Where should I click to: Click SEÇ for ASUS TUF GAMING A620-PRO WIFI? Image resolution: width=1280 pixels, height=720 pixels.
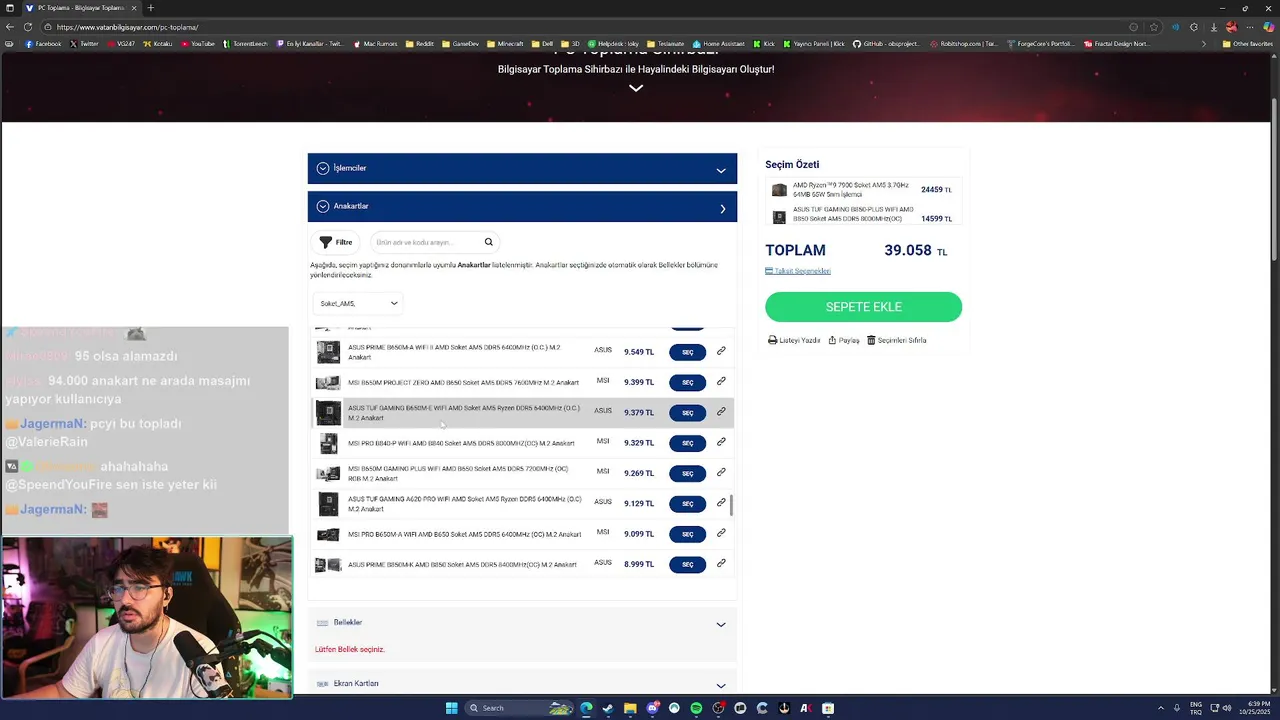tap(687, 504)
